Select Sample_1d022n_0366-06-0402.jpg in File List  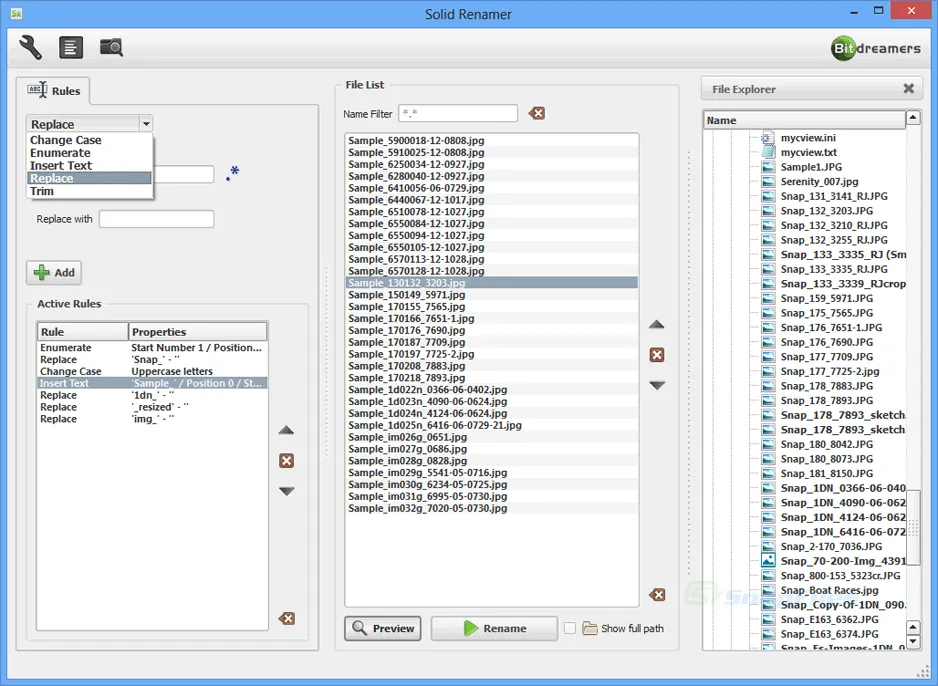[492, 389]
